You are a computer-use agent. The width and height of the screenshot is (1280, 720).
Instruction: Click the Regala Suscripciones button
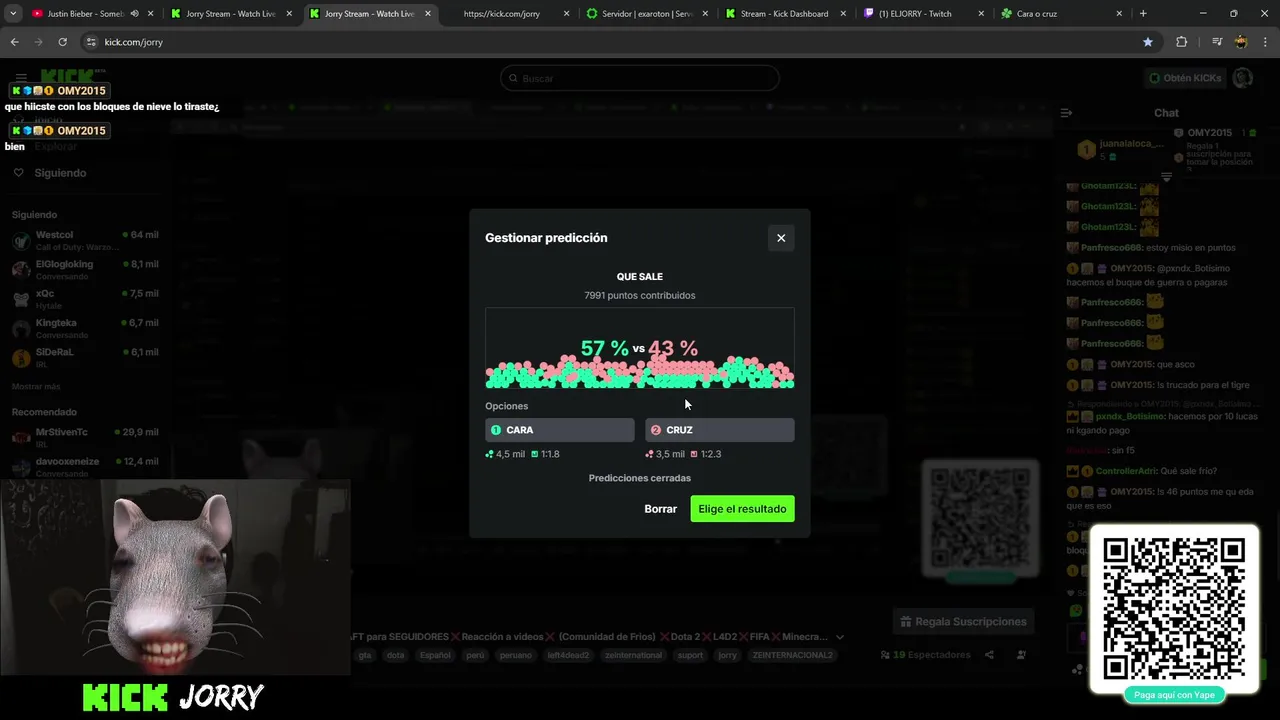(963, 622)
